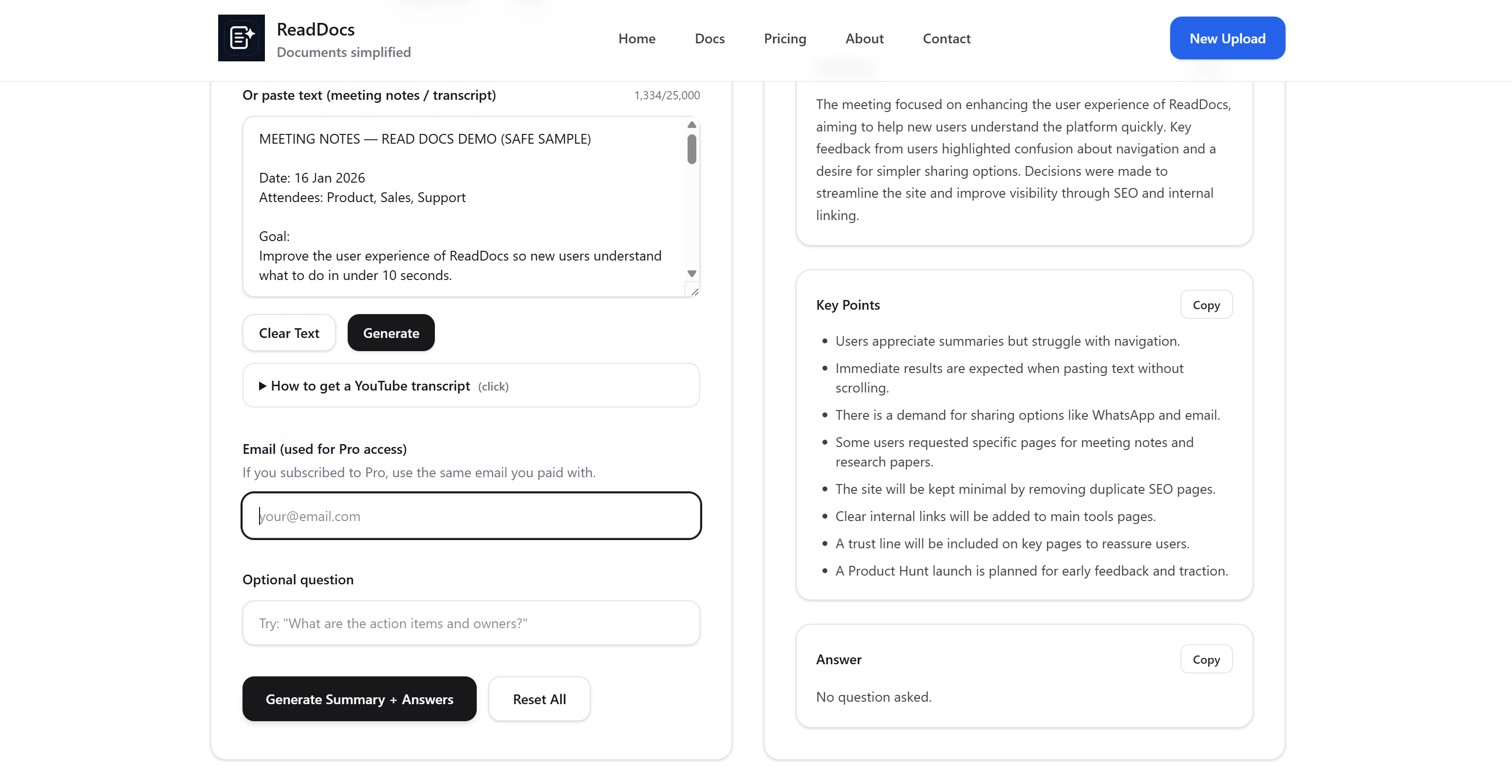Copy the Key Points section
The image size is (1512, 784).
(1206, 304)
